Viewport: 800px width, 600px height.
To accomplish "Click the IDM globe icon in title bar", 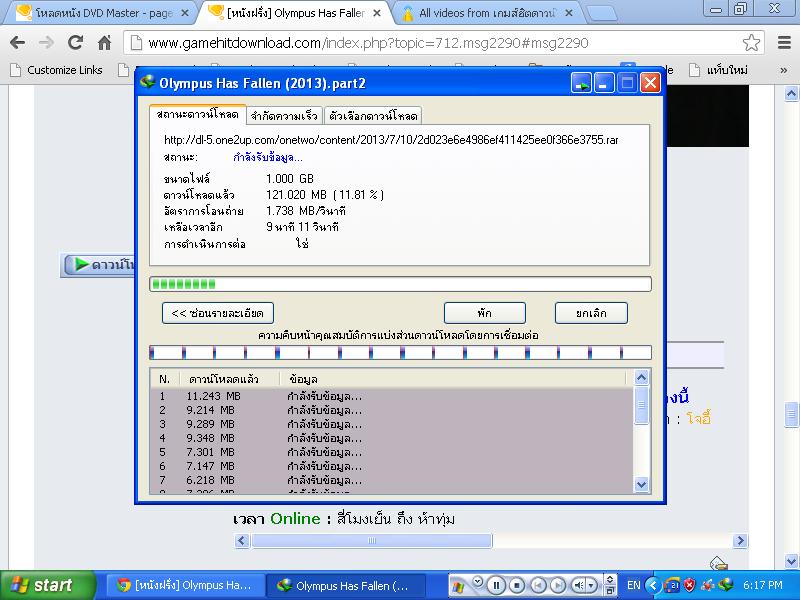I will pos(148,82).
